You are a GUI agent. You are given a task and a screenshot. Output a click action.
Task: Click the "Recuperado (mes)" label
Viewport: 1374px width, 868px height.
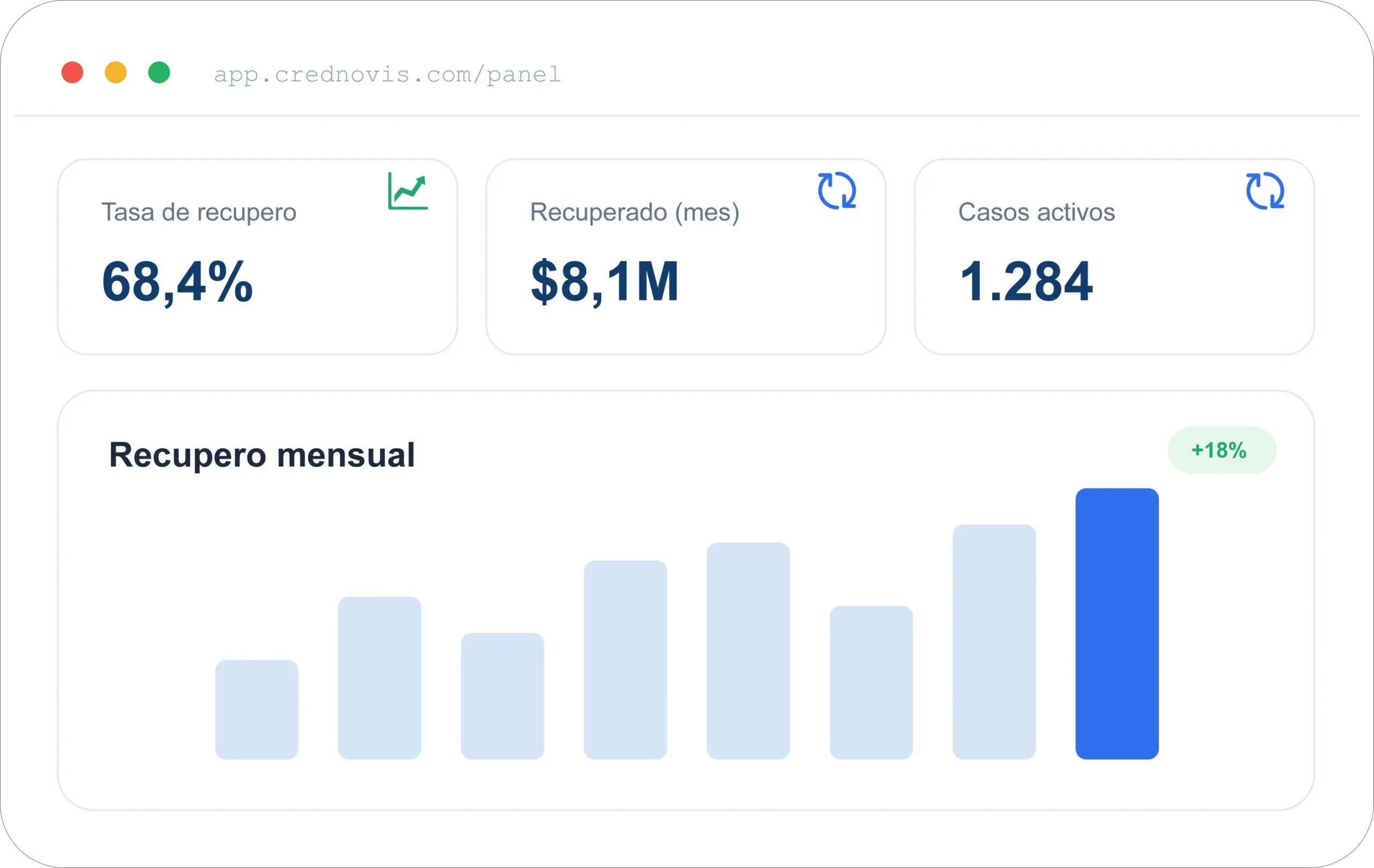[634, 212]
